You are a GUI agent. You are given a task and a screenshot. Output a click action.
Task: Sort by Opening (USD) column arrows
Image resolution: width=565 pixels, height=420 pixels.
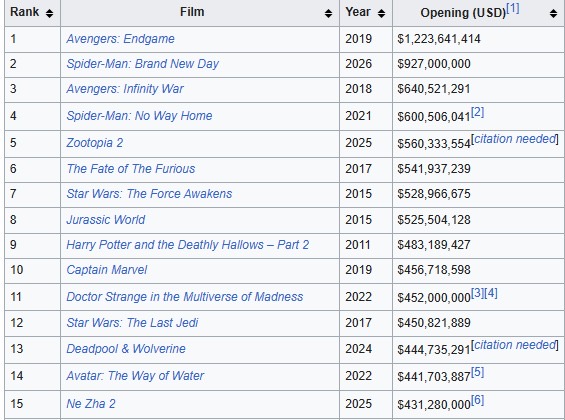(x=553, y=13)
